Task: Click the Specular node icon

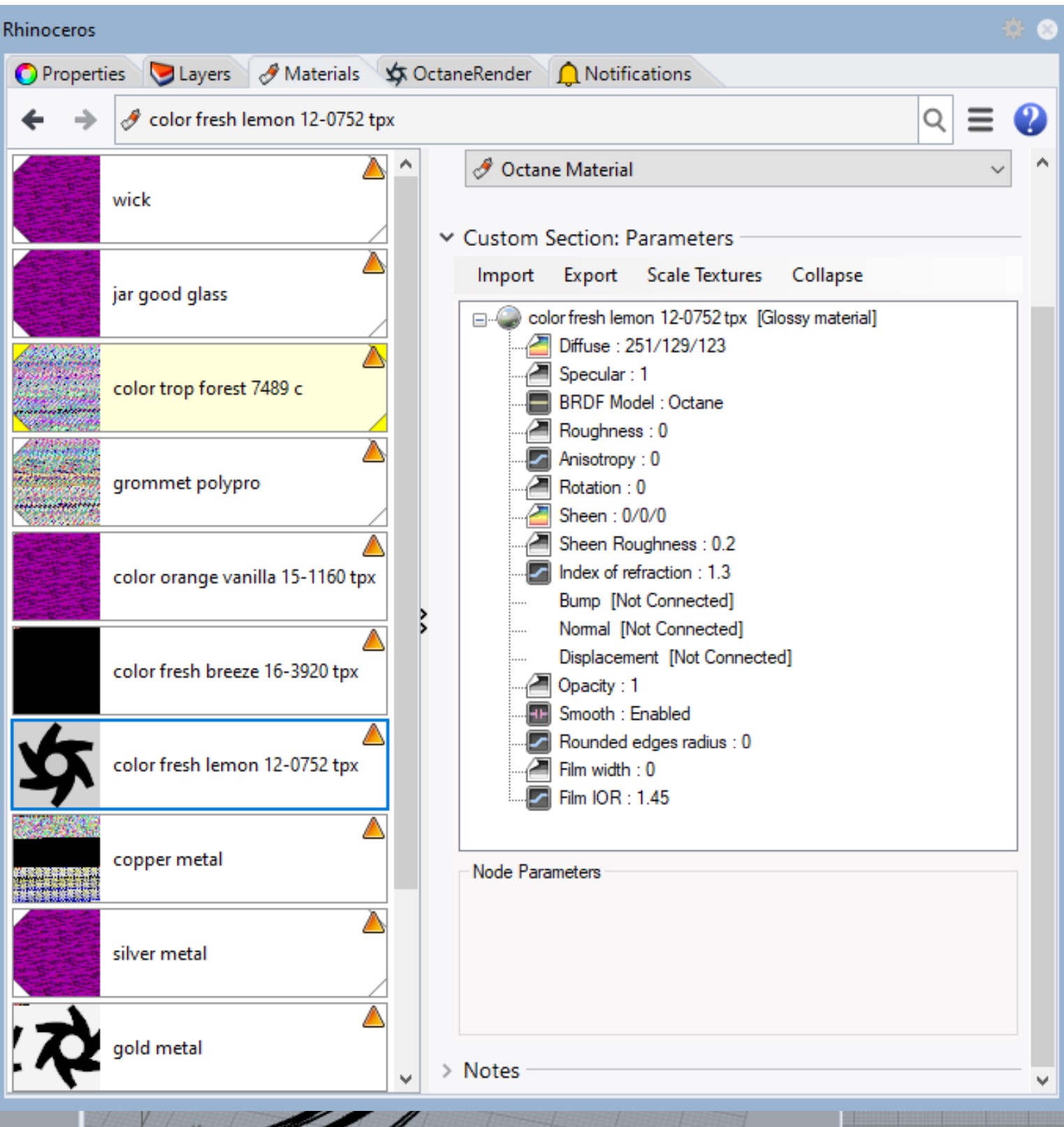Action: tap(538, 374)
